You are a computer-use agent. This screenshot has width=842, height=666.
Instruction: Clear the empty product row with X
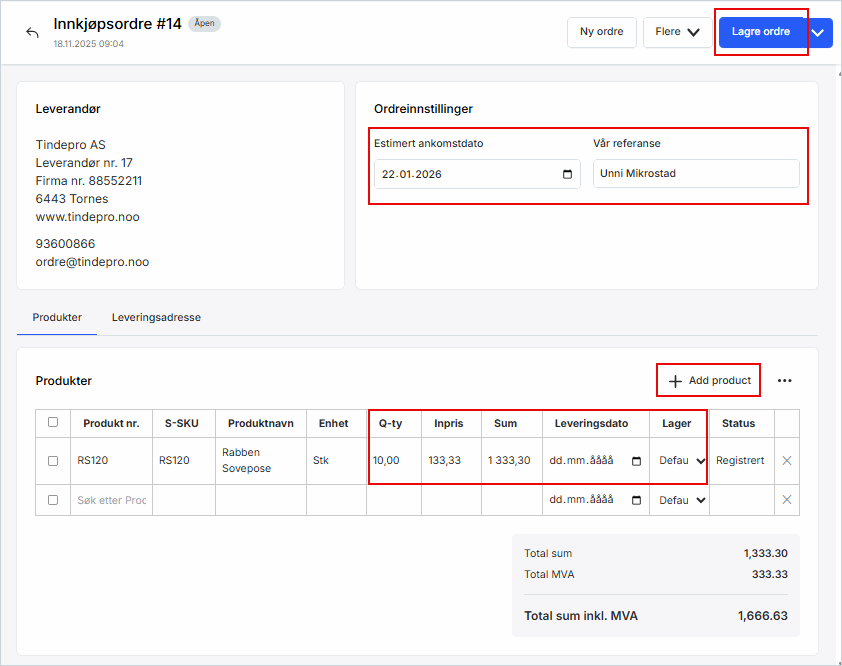tap(786, 500)
